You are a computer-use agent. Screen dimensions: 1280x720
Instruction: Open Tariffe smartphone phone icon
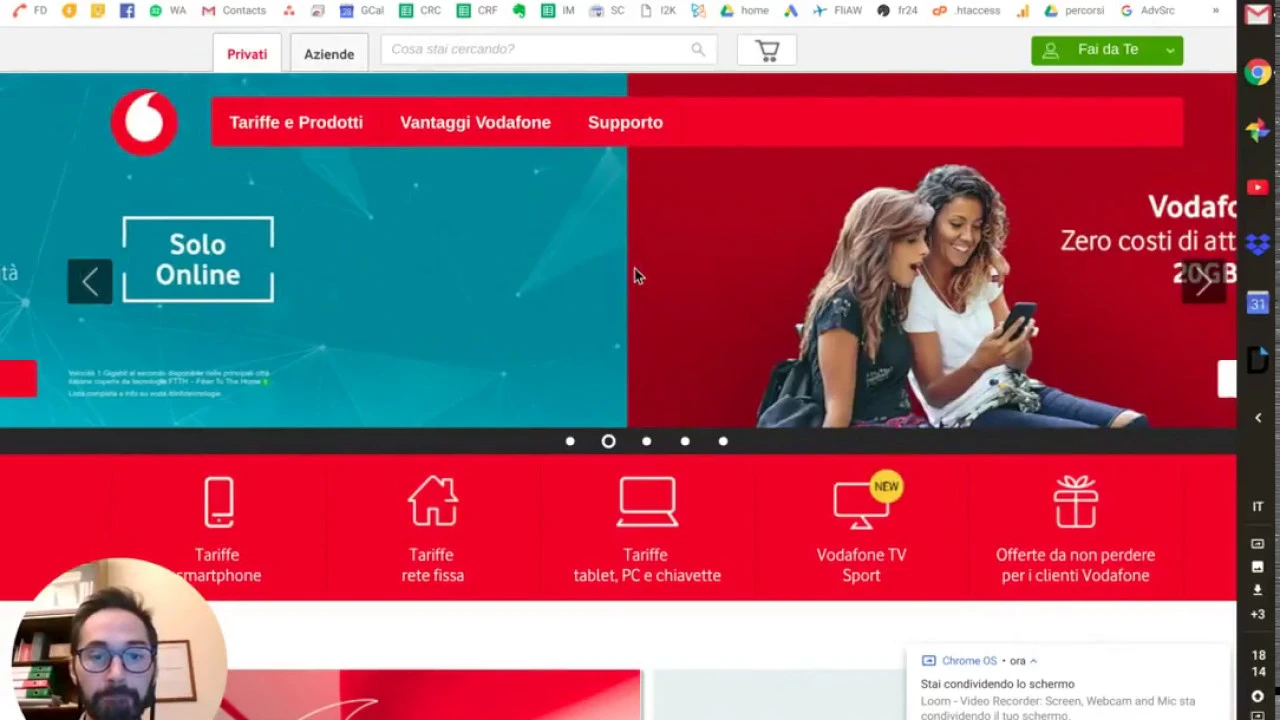coord(219,502)
